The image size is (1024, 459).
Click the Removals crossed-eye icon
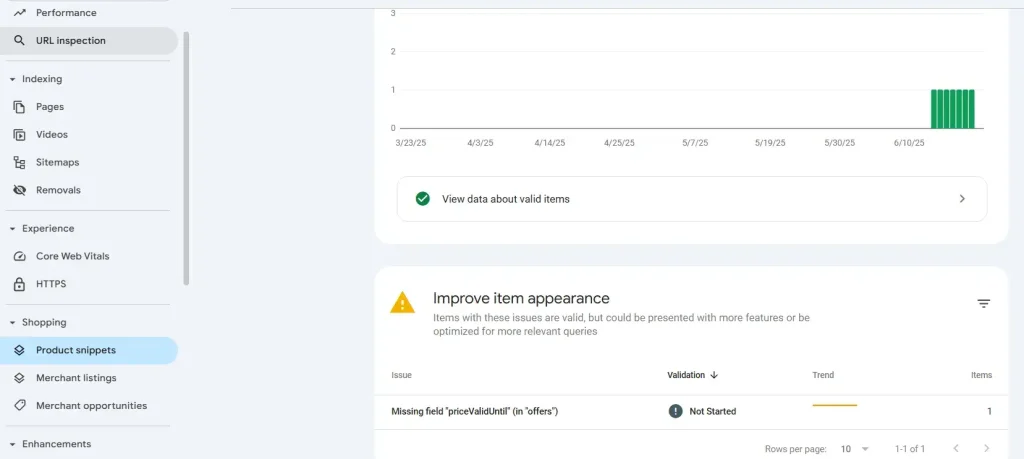point(19,190)
